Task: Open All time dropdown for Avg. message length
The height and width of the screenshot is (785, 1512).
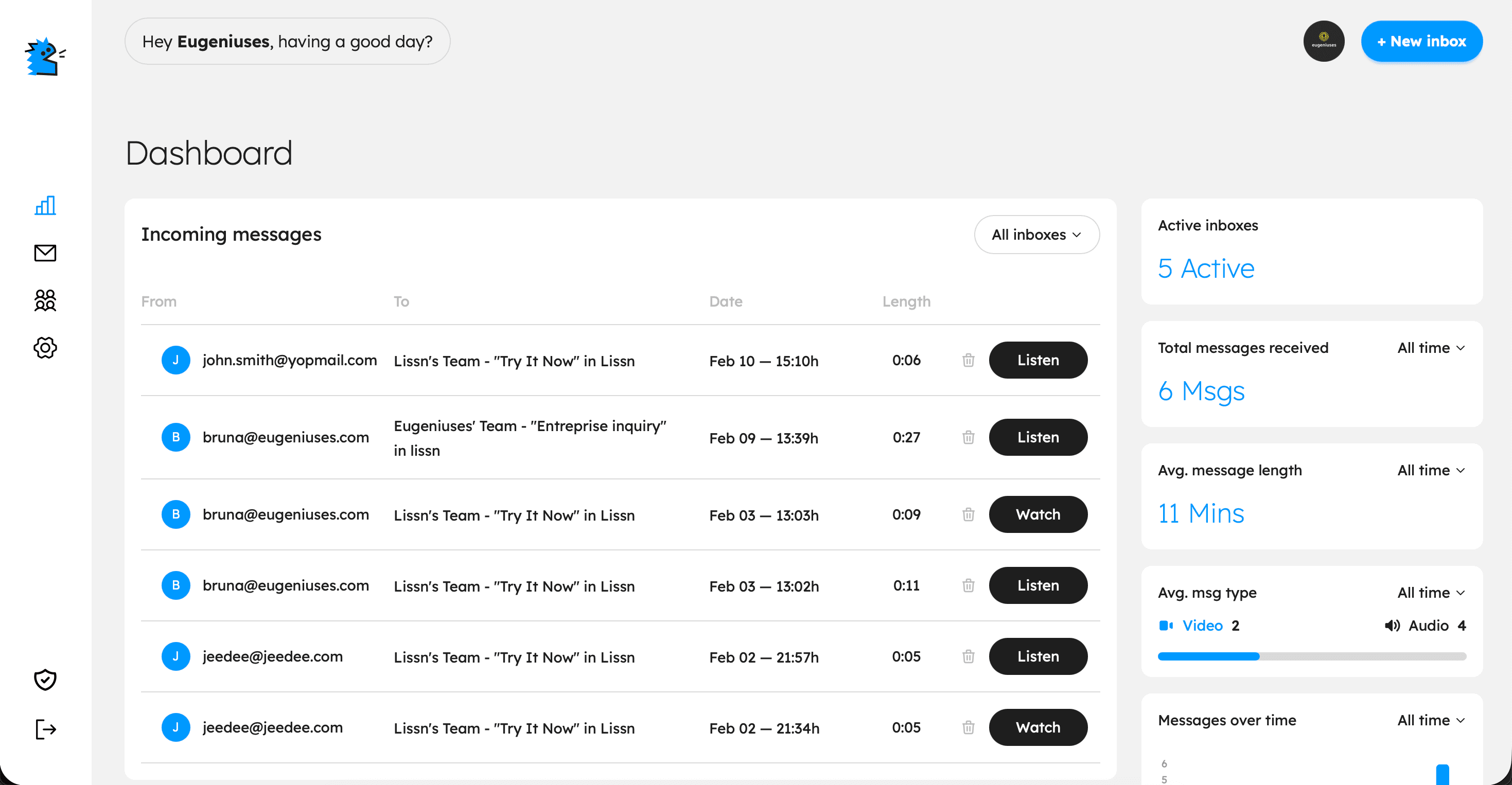Action: point(1431,471)
